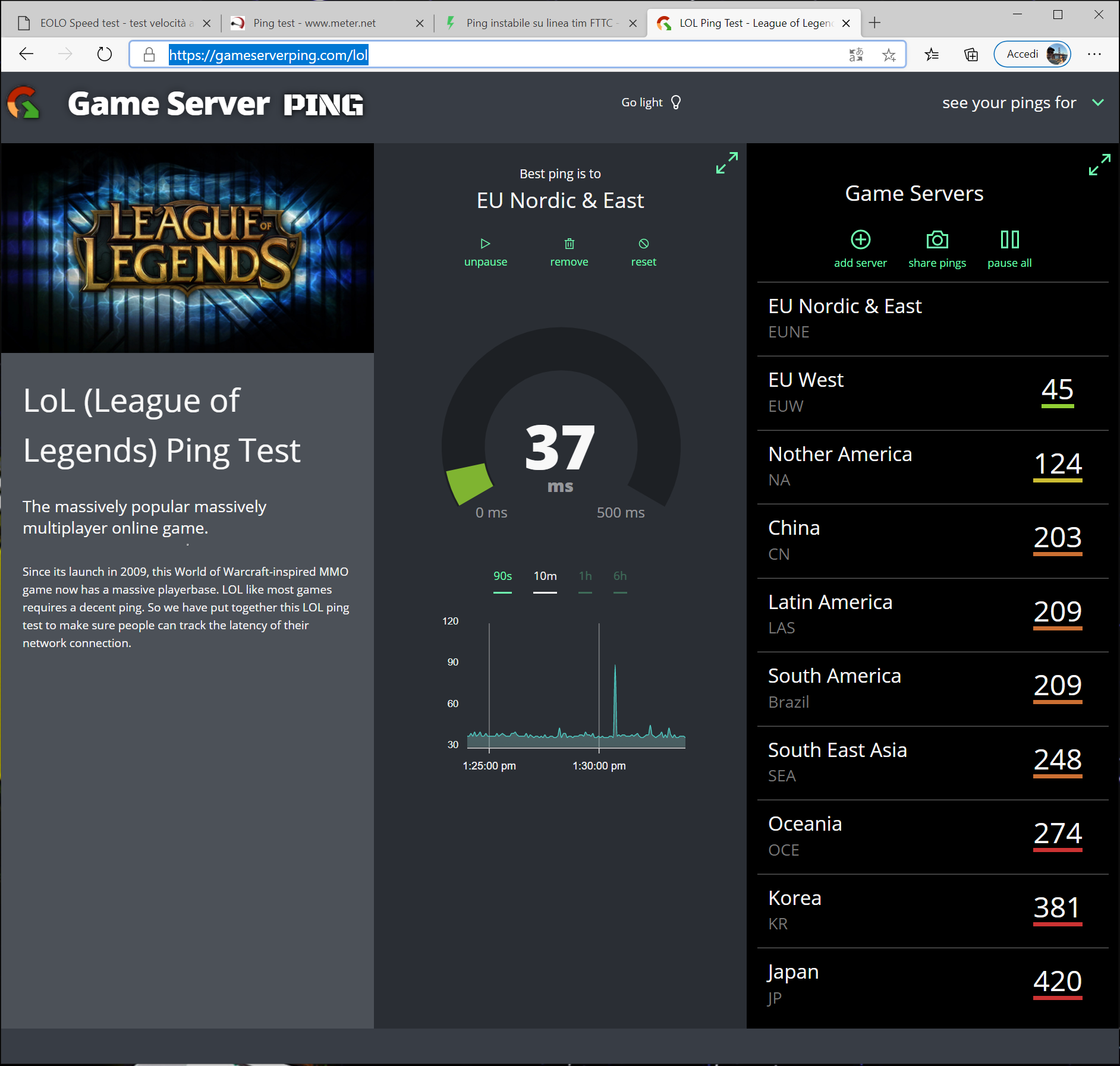Open the translate page icon
The image size is (1120, 1066).
point(856,55)
